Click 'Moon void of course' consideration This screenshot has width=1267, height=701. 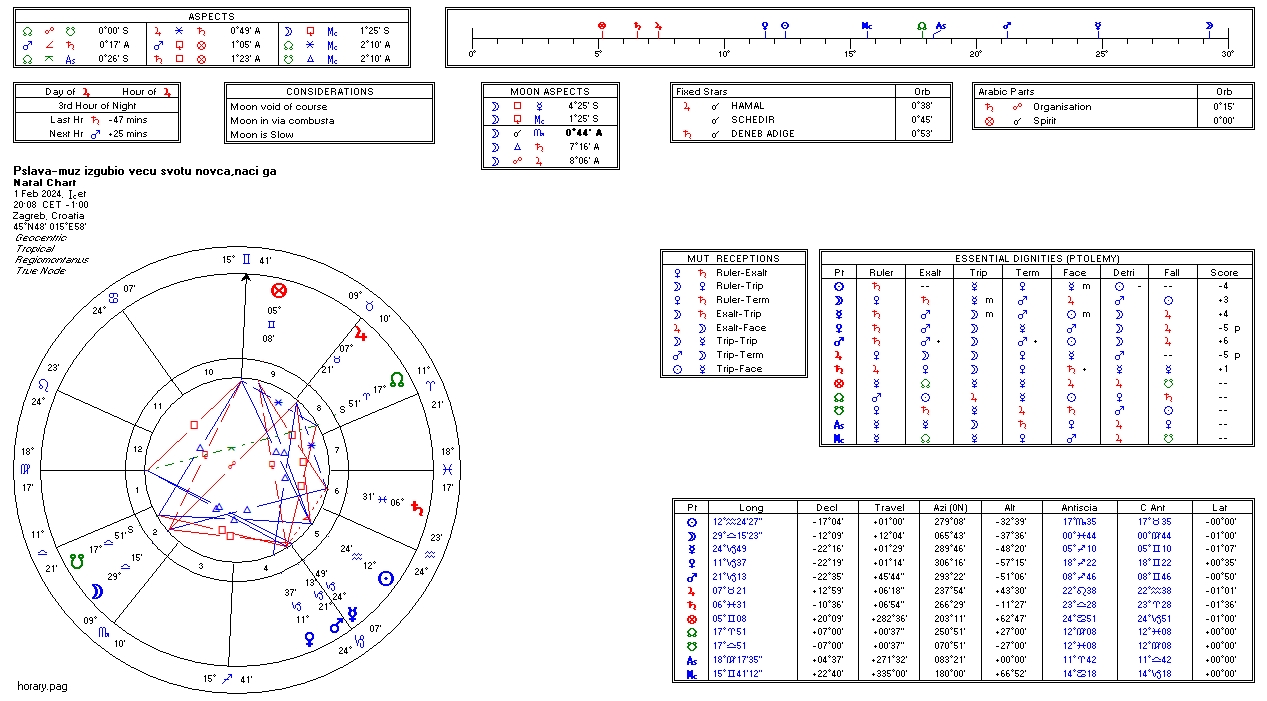click(278, 106)
